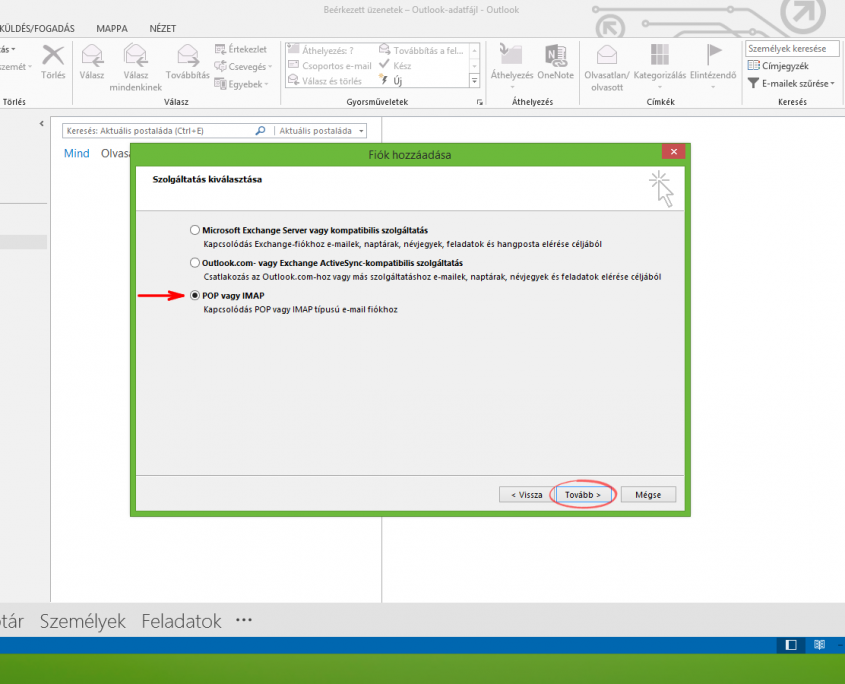Click the Továbbítás forward icon
This screenshot has width=845, height=684.
(x=187, y=56)
